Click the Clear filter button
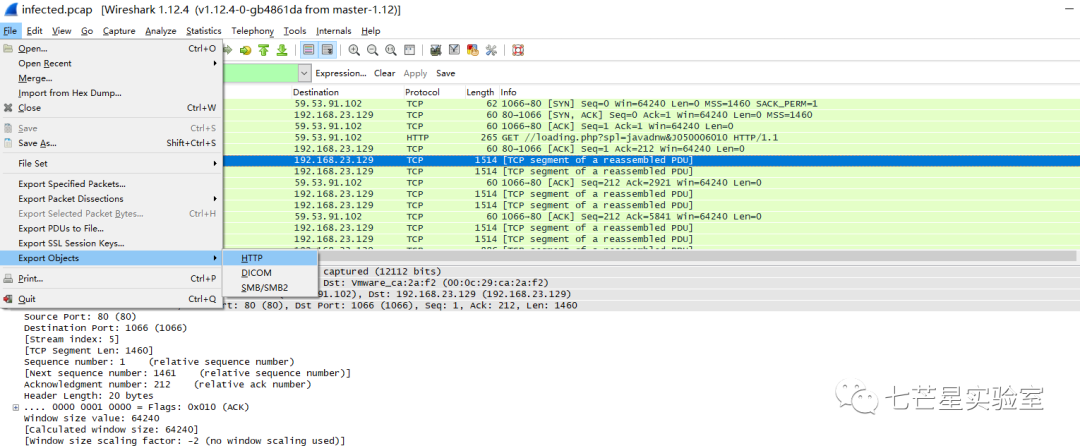This screenshot has height=446, width=1080. (384, 73)
